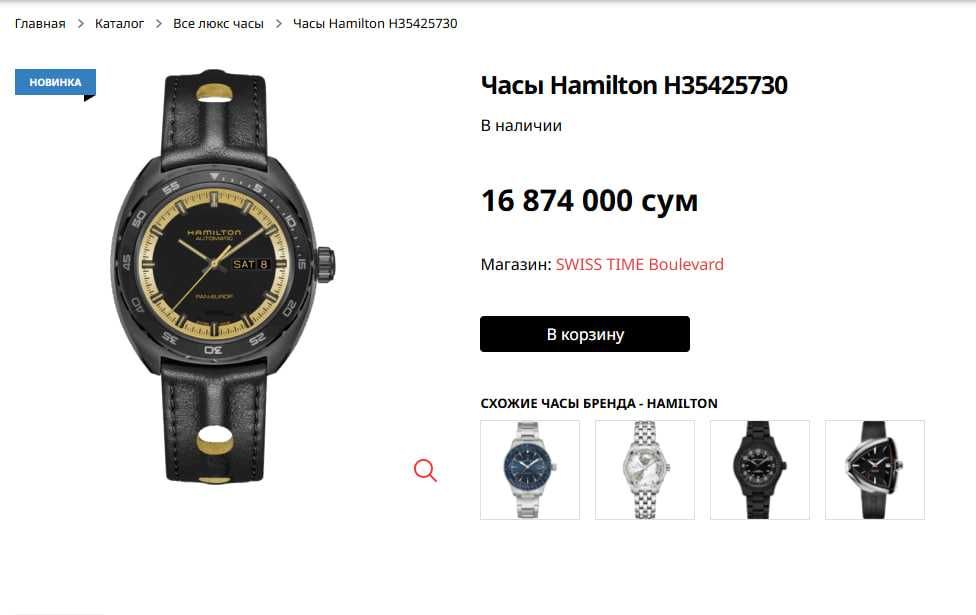The width and height of the screenshot is (976, 615).
Task: Open the Главная breadcrumb link
Action: (40, 24)
